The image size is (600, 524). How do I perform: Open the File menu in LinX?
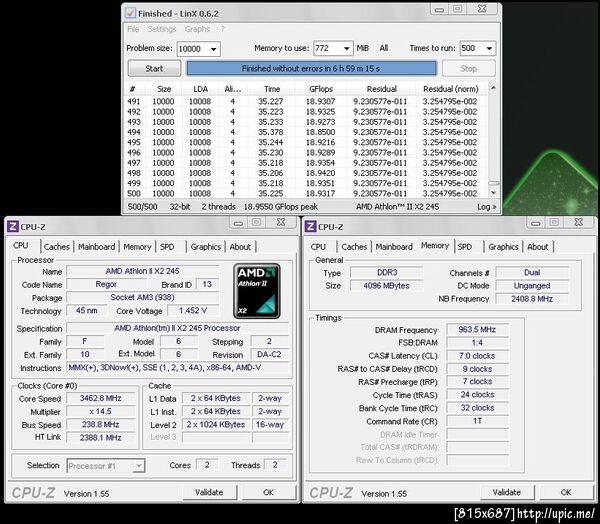[x=133, y=29]
